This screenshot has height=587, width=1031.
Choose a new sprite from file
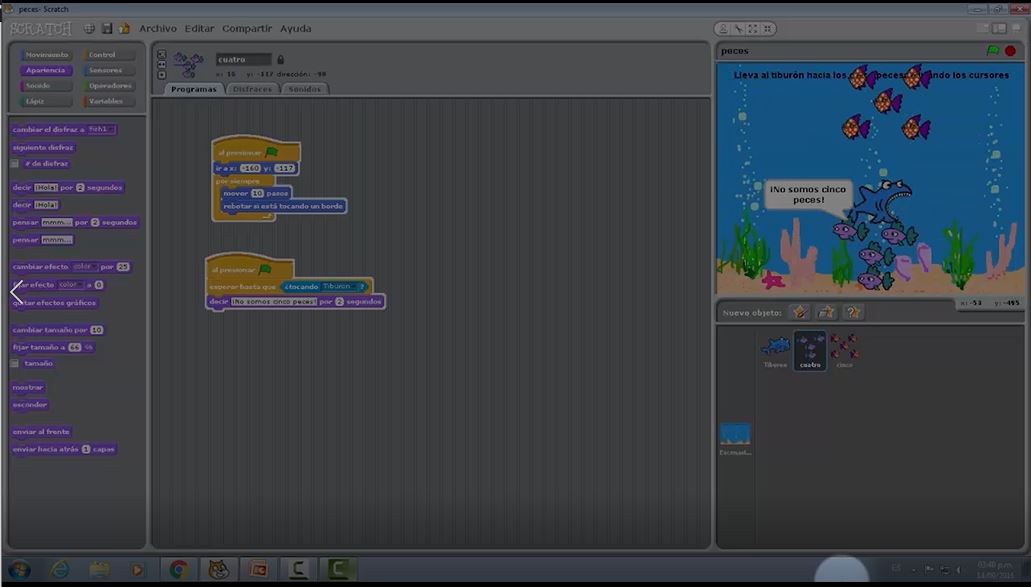point(827,312)
